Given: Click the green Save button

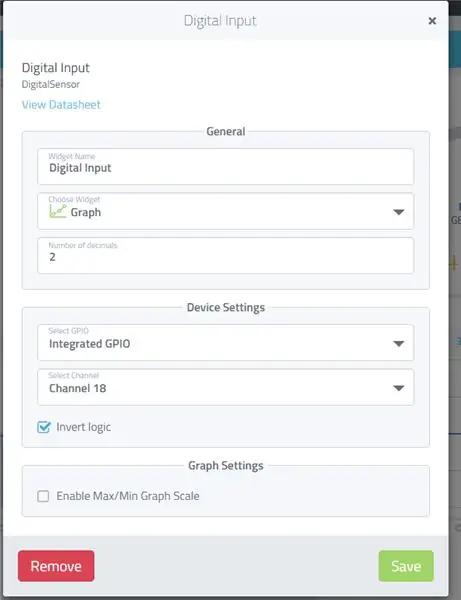Looking at the screenshot, I should [406, 566].
